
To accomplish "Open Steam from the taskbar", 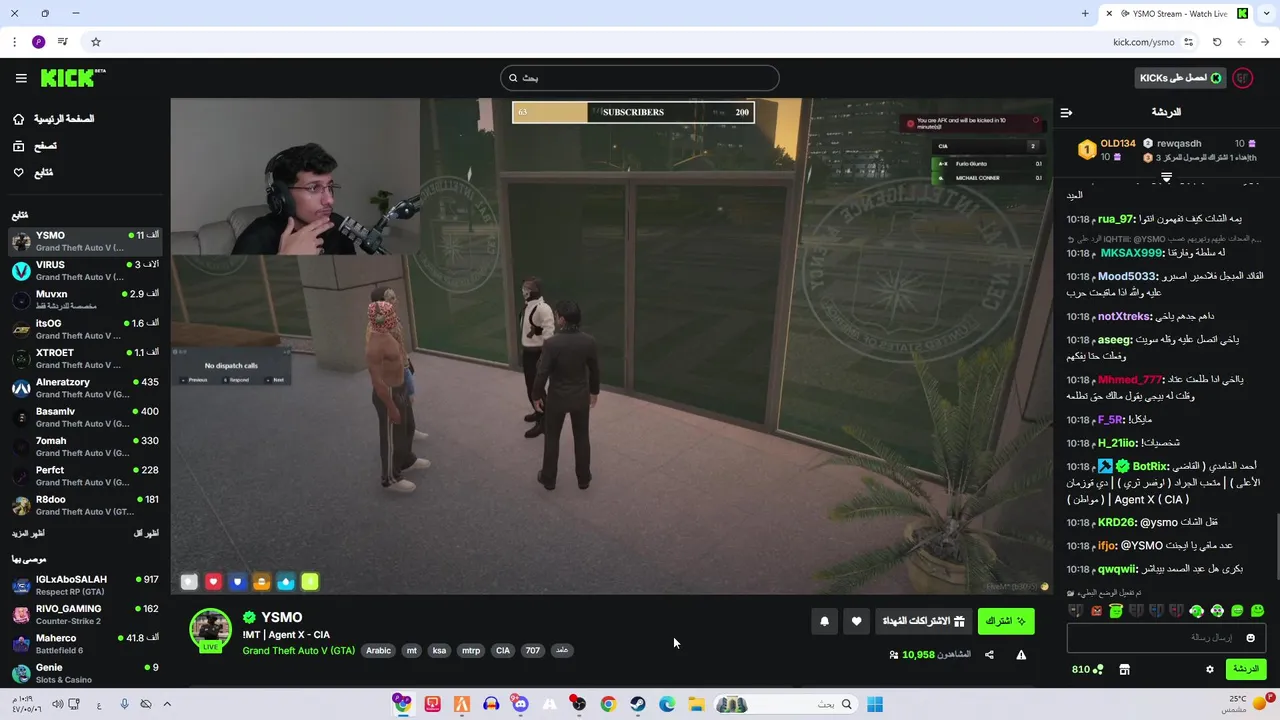I will (637, 704).
